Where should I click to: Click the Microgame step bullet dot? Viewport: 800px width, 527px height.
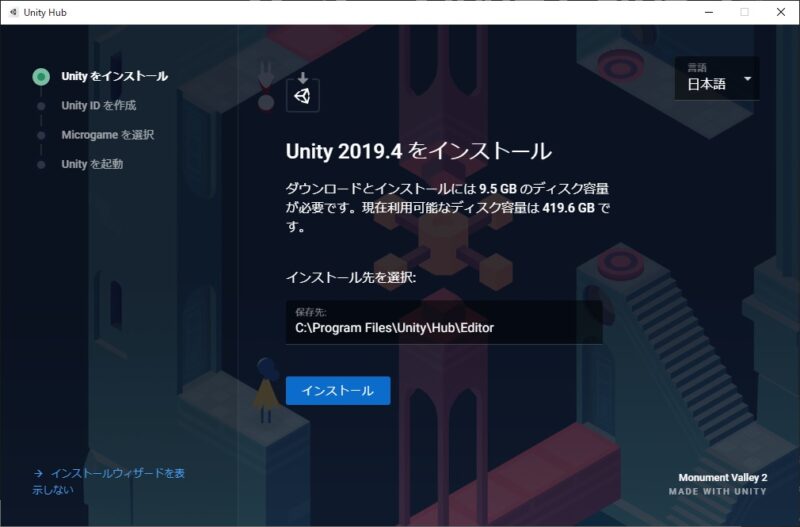pyautogui.click(x=41, y=135)
